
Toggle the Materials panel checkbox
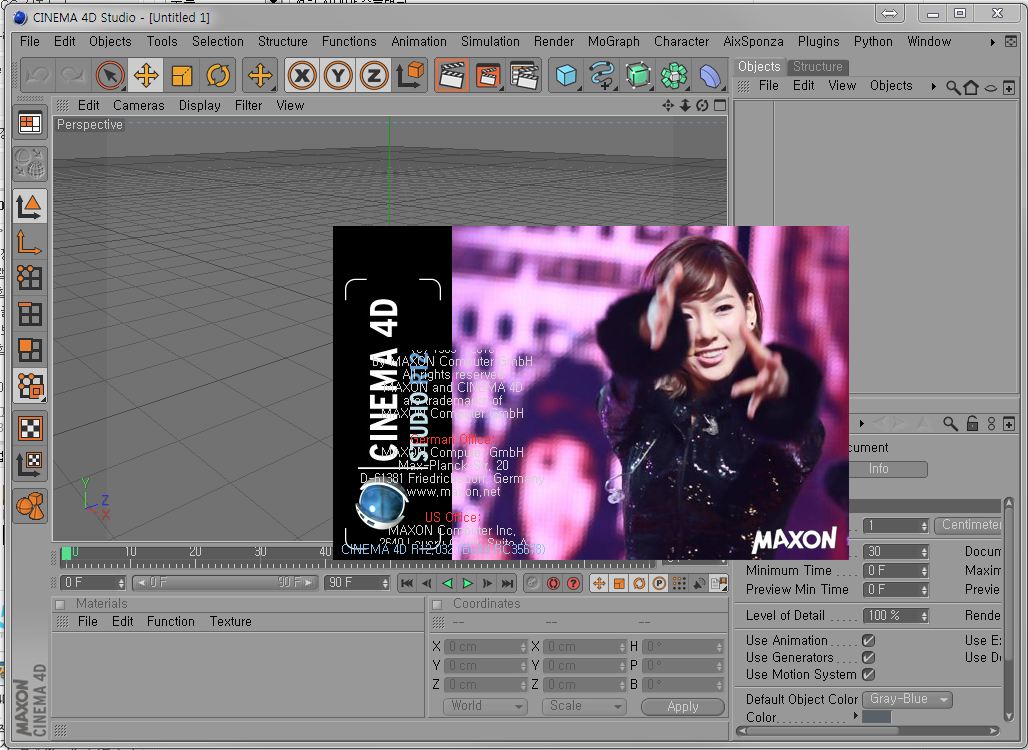click(x=61, y=604)
